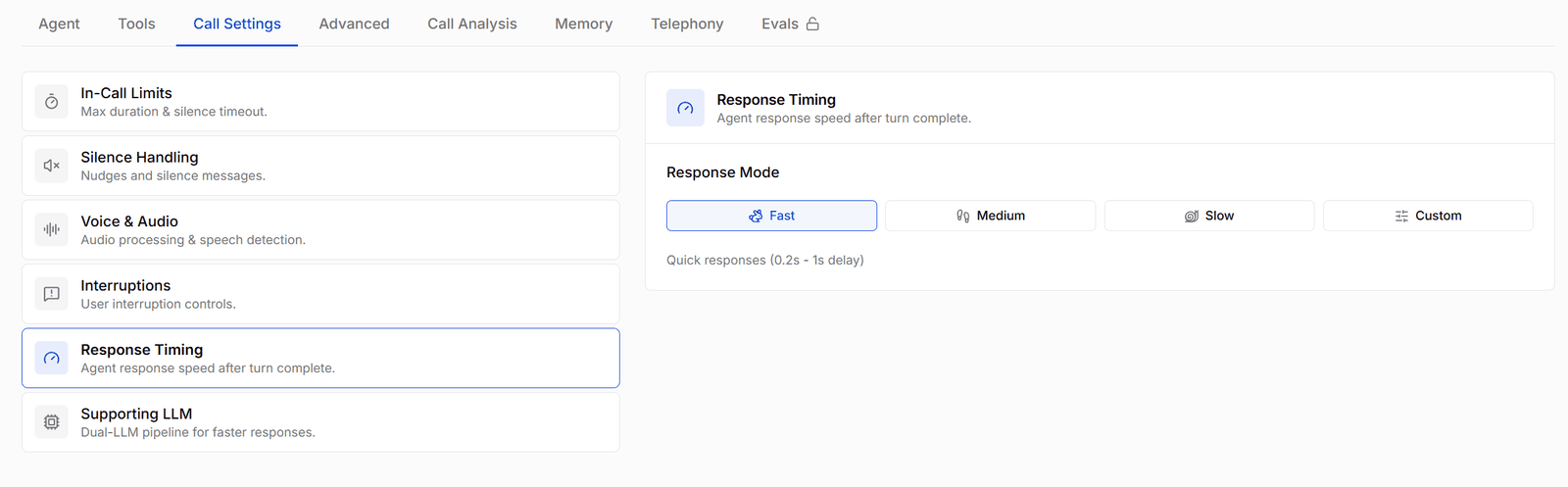The height and width of the screenshot is (487, 1568).
Task: Click the Silence Handling muted speaker icon
Action: click(52, 166)
